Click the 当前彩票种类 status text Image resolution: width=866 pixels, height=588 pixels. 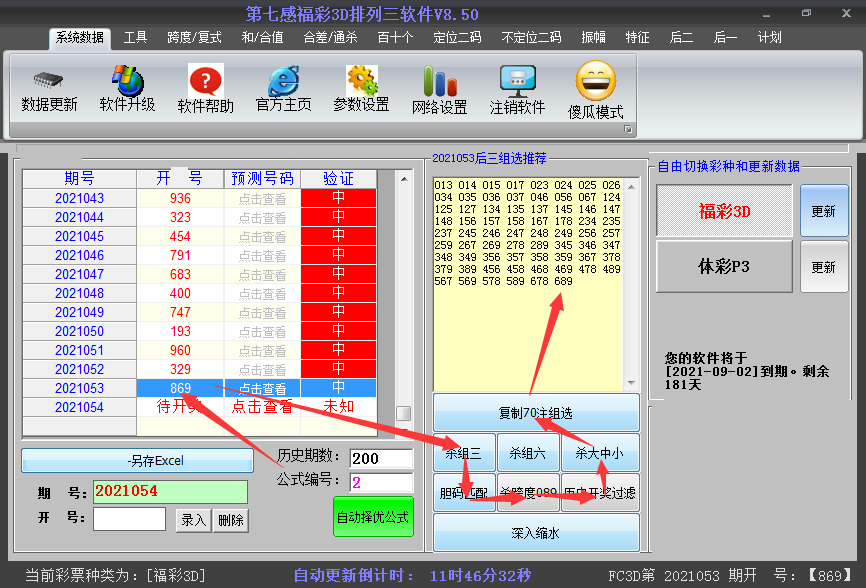(x=115, y=575)
